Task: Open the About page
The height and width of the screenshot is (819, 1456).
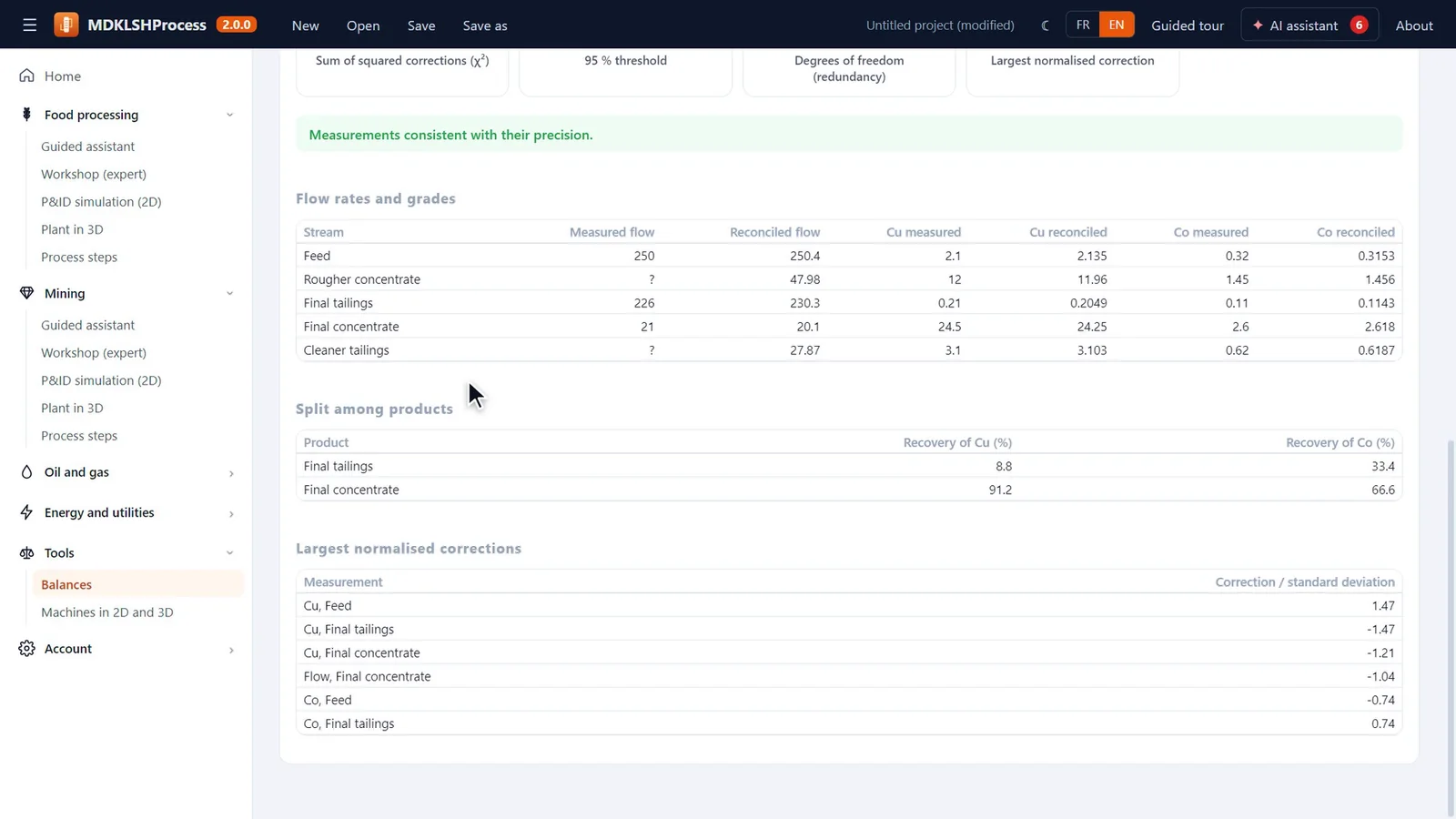Action: 1414,25
